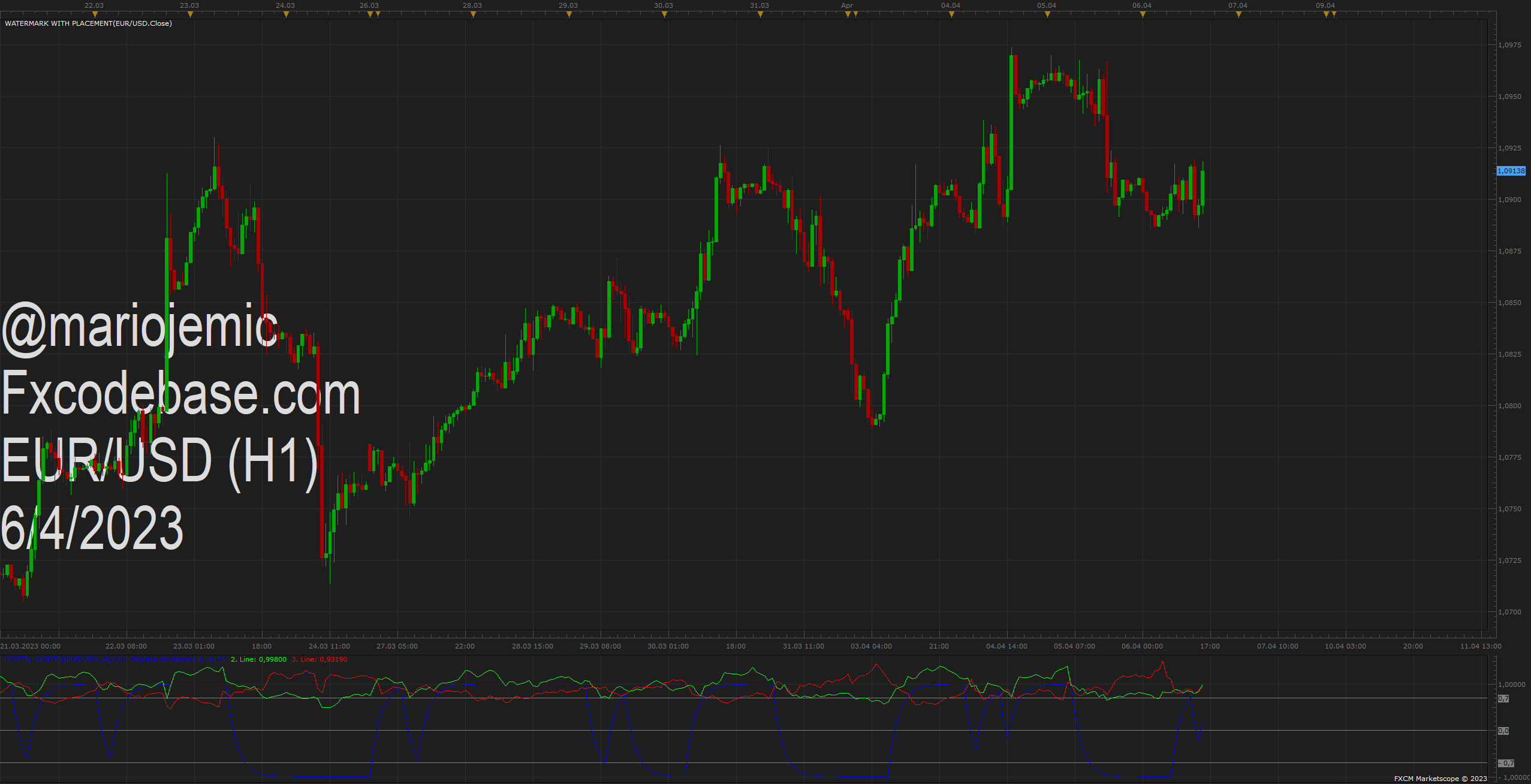Click the 1,0725 price axis label

click(1509, 560)
